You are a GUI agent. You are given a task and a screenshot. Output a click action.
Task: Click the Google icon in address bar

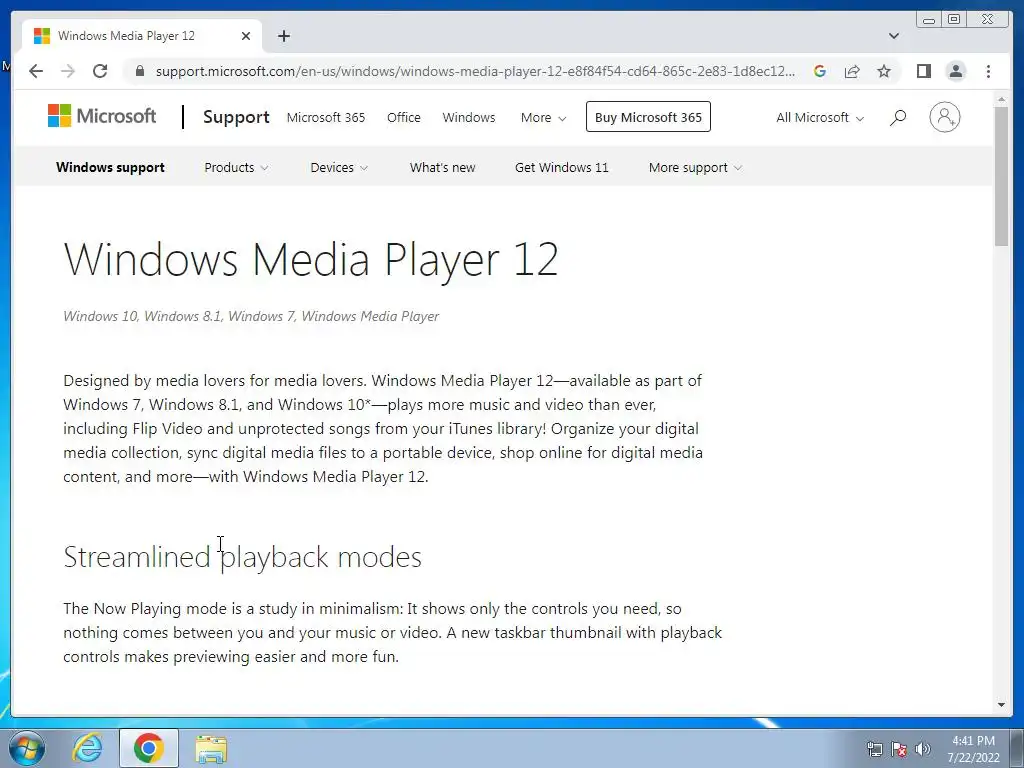coord(820,71)
